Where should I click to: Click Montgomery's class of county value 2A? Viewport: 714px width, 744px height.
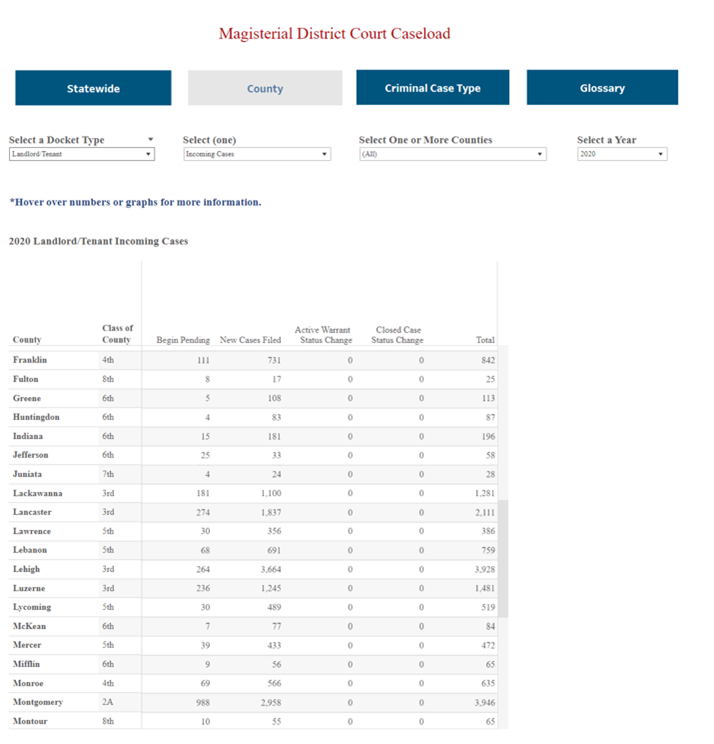coord(108,702)
